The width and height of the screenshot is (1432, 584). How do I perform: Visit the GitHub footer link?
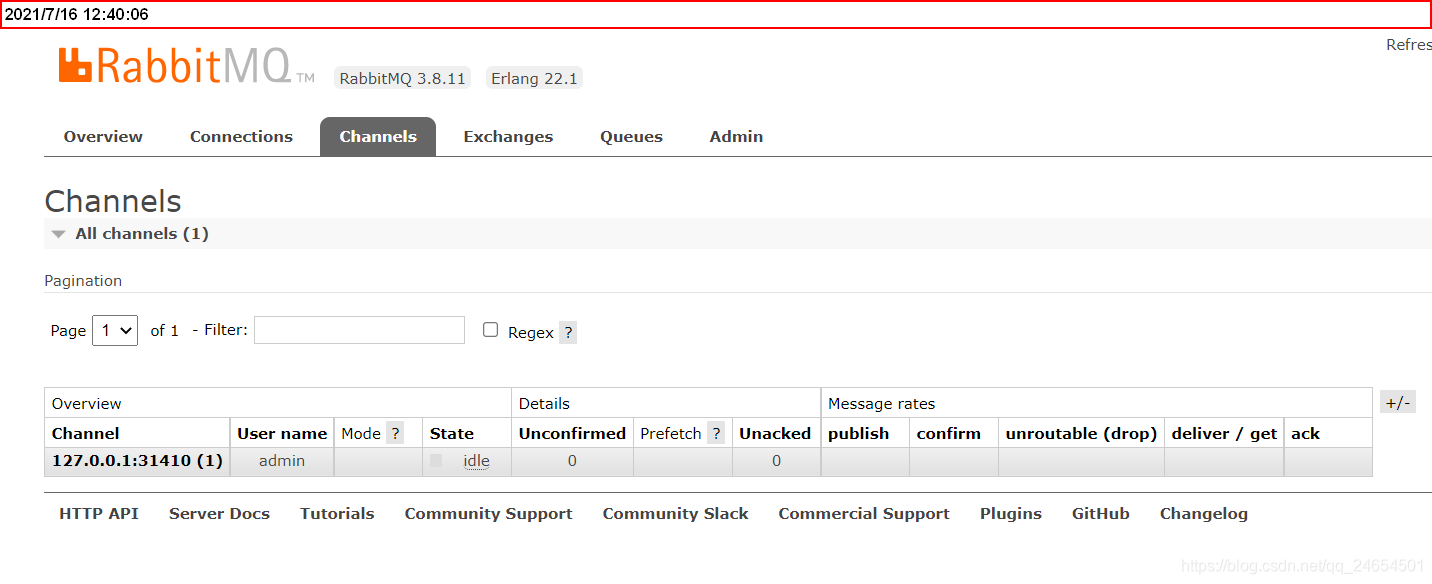(1100, 514)
